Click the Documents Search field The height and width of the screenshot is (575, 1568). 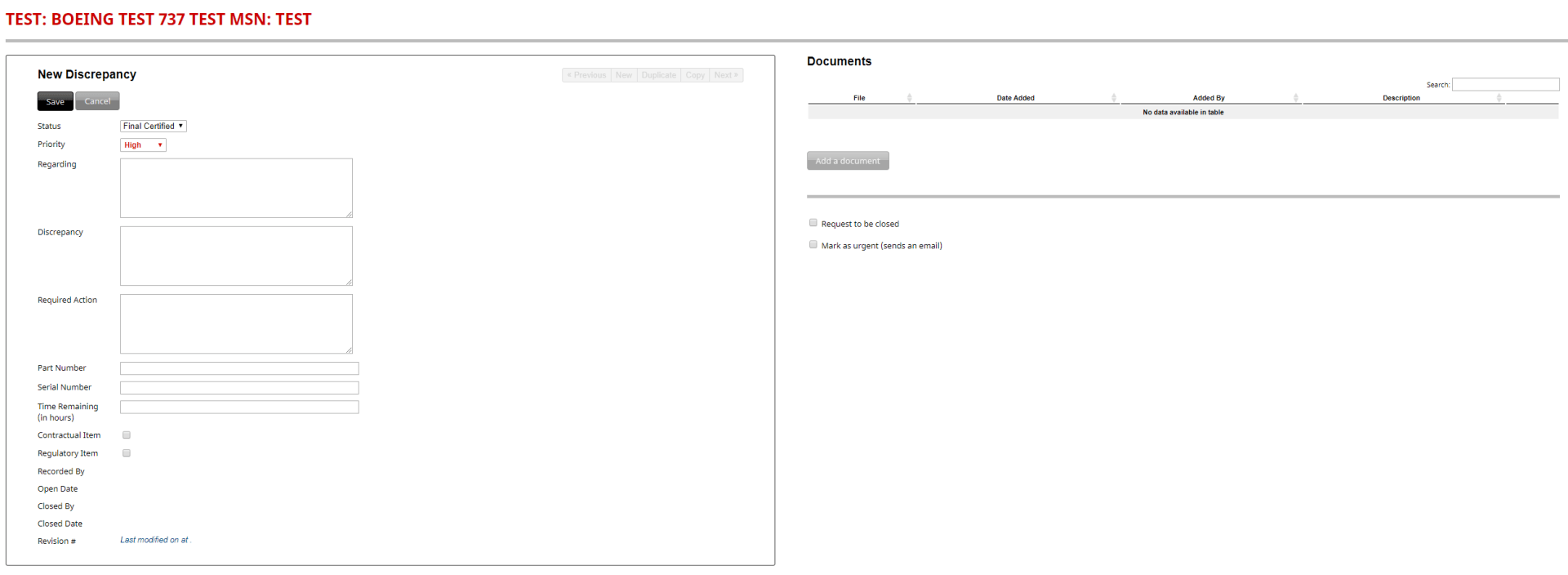(x=1505, y=85)
